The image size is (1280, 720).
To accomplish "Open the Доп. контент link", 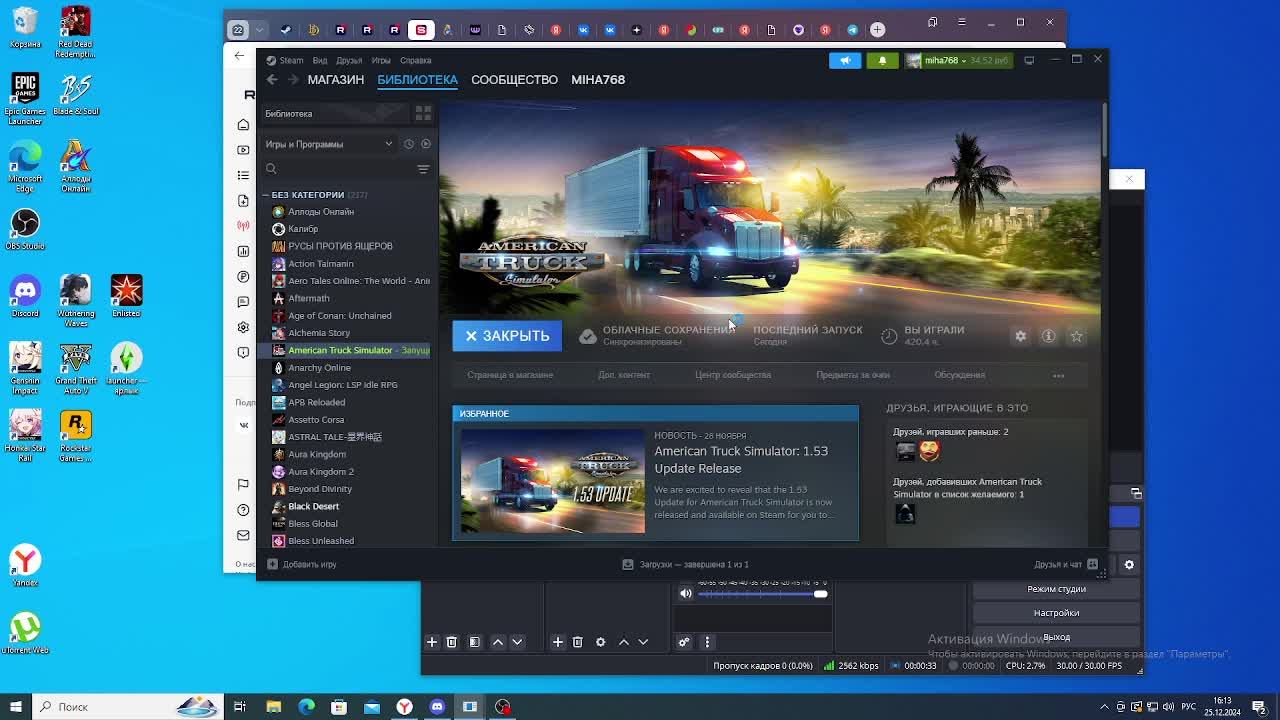I will 624,375.
